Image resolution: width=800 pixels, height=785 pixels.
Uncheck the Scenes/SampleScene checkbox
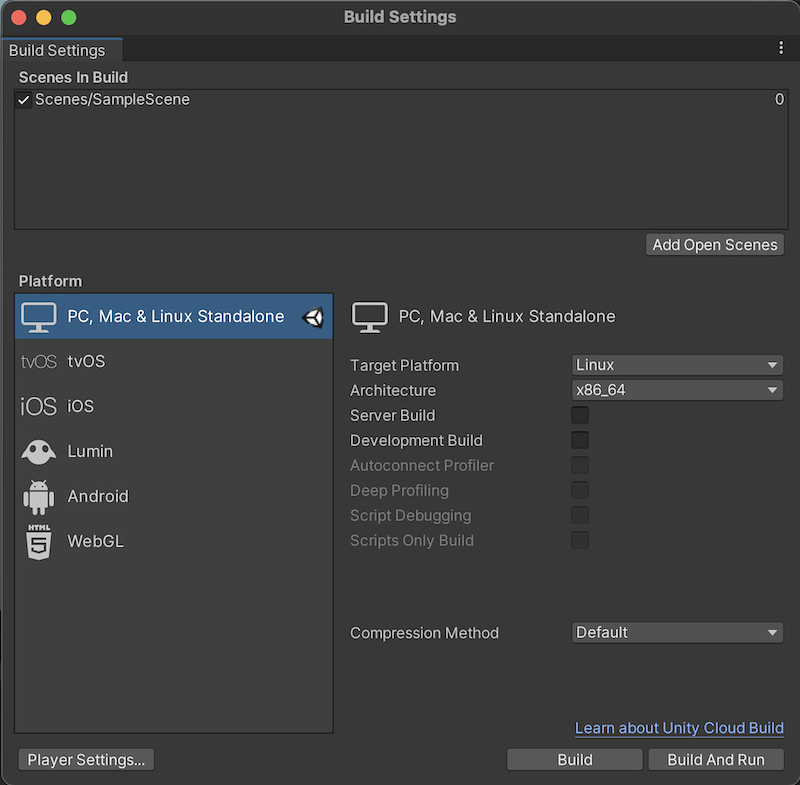pyautogui.click(x=23, y=99)
